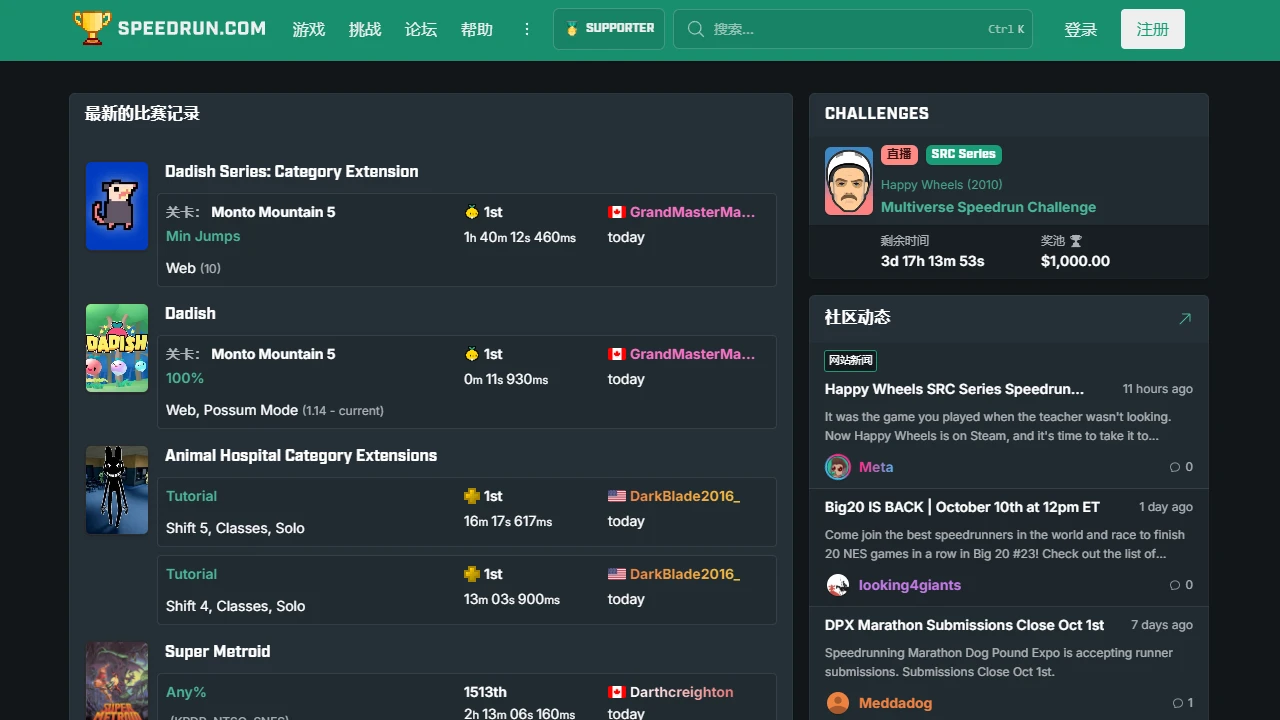Open Happy Wheels SRC Series Speedrun post
Viewport: 1280px width, 720px height.
[x=954, y=389]
